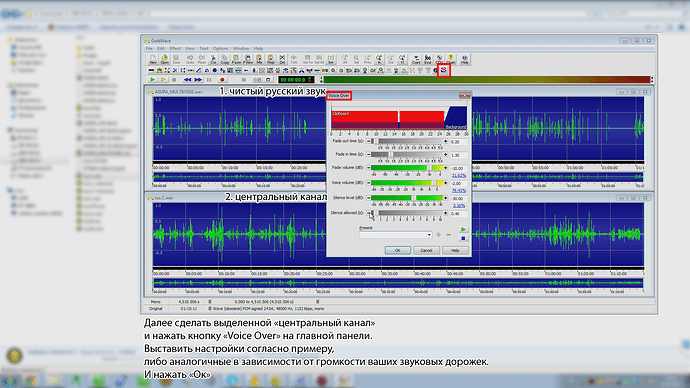Screen dimensions: 690x388
Task: Open the View menu
Action: tap(190, 48)
